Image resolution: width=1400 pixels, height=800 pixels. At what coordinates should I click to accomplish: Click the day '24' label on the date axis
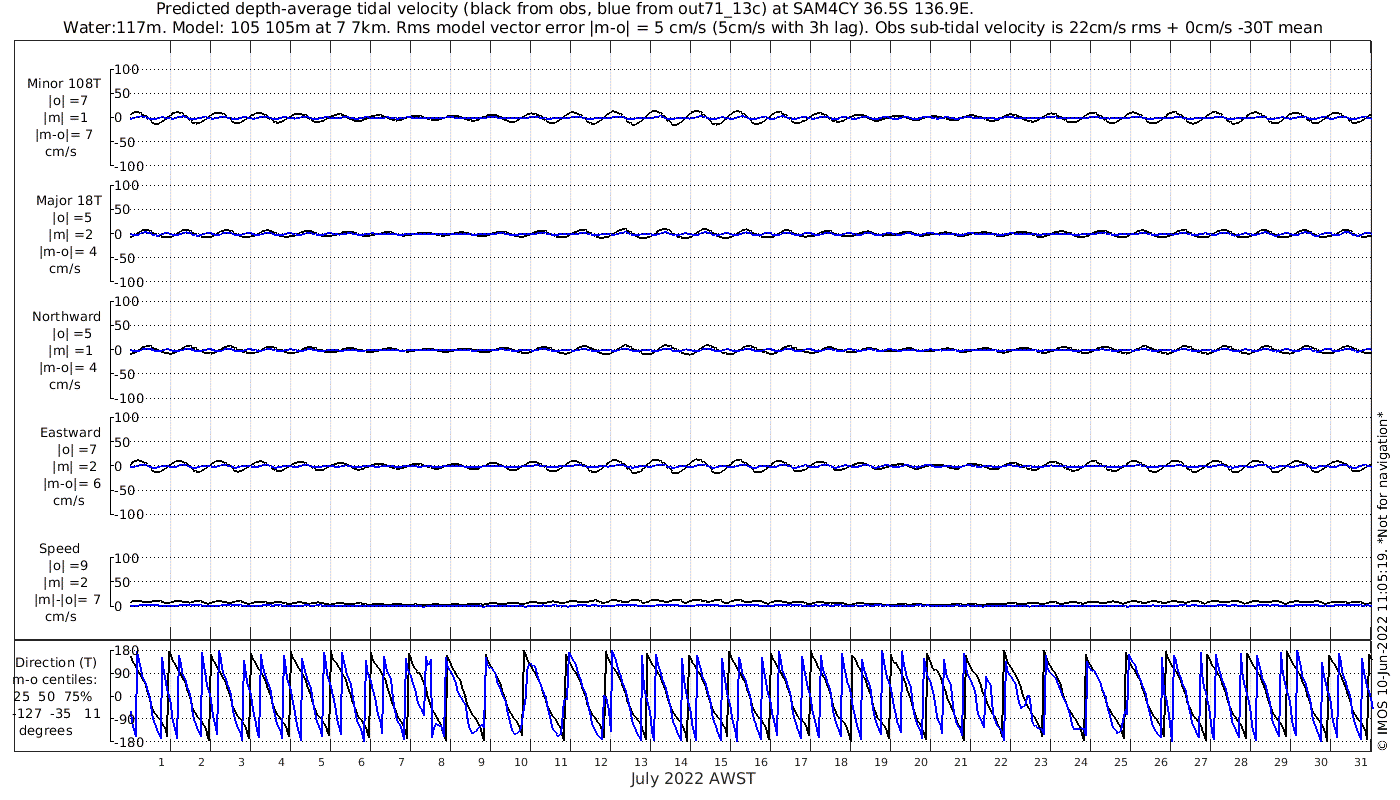[x=1081, y=762]
